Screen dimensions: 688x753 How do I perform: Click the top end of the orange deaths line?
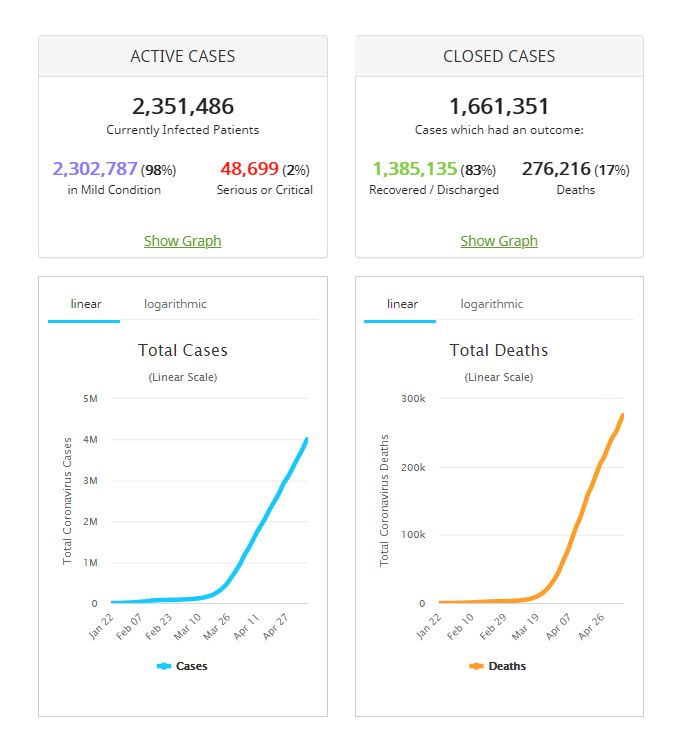click(622, 416)
